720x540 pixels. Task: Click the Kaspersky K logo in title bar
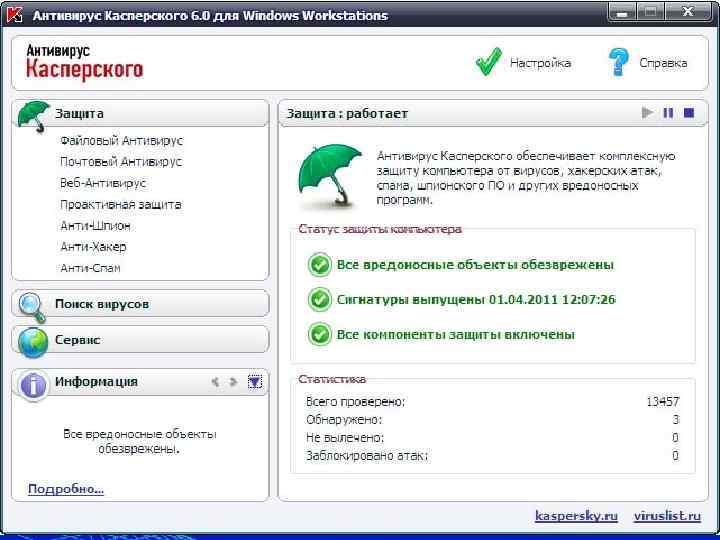click(x=16, y=14)
